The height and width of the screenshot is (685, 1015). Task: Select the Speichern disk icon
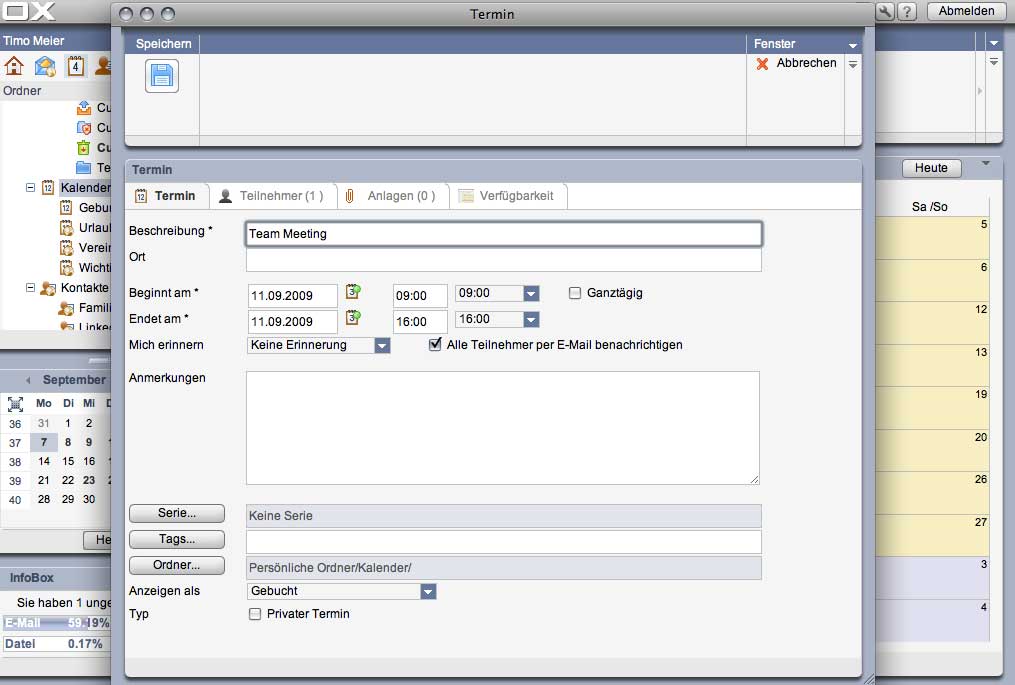coord(160,76)
